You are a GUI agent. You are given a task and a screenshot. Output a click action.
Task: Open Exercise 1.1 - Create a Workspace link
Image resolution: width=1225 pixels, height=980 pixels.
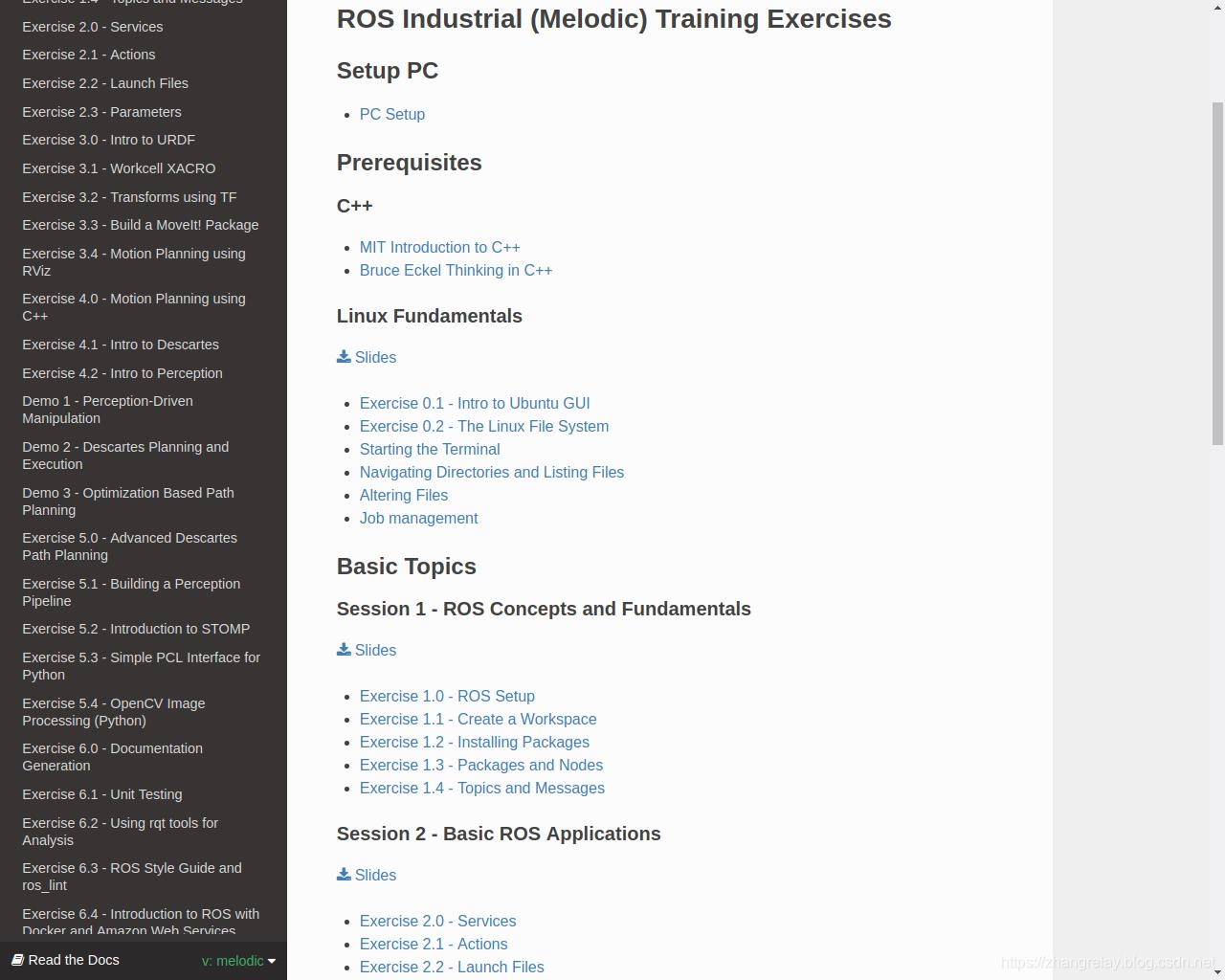[478, 719]
